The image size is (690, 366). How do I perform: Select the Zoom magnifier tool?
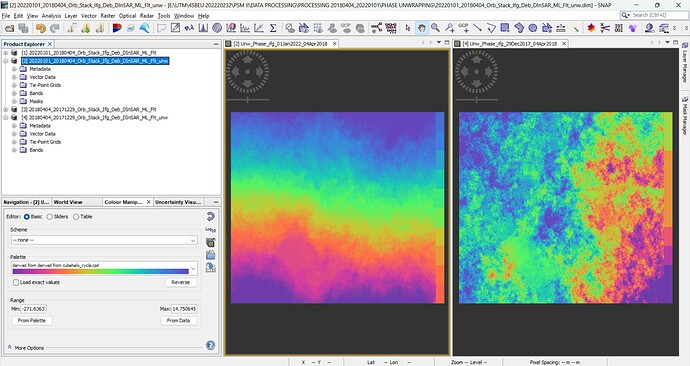(x=435, y=28)
